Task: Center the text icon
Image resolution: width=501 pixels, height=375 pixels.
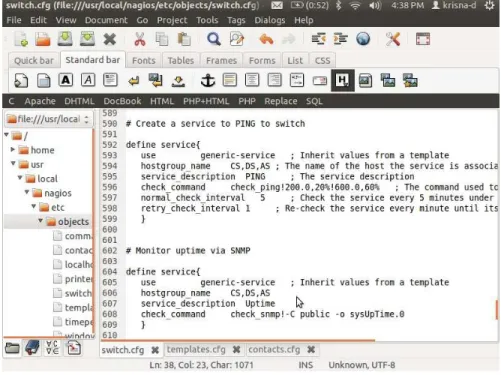Action: point(252,80)
